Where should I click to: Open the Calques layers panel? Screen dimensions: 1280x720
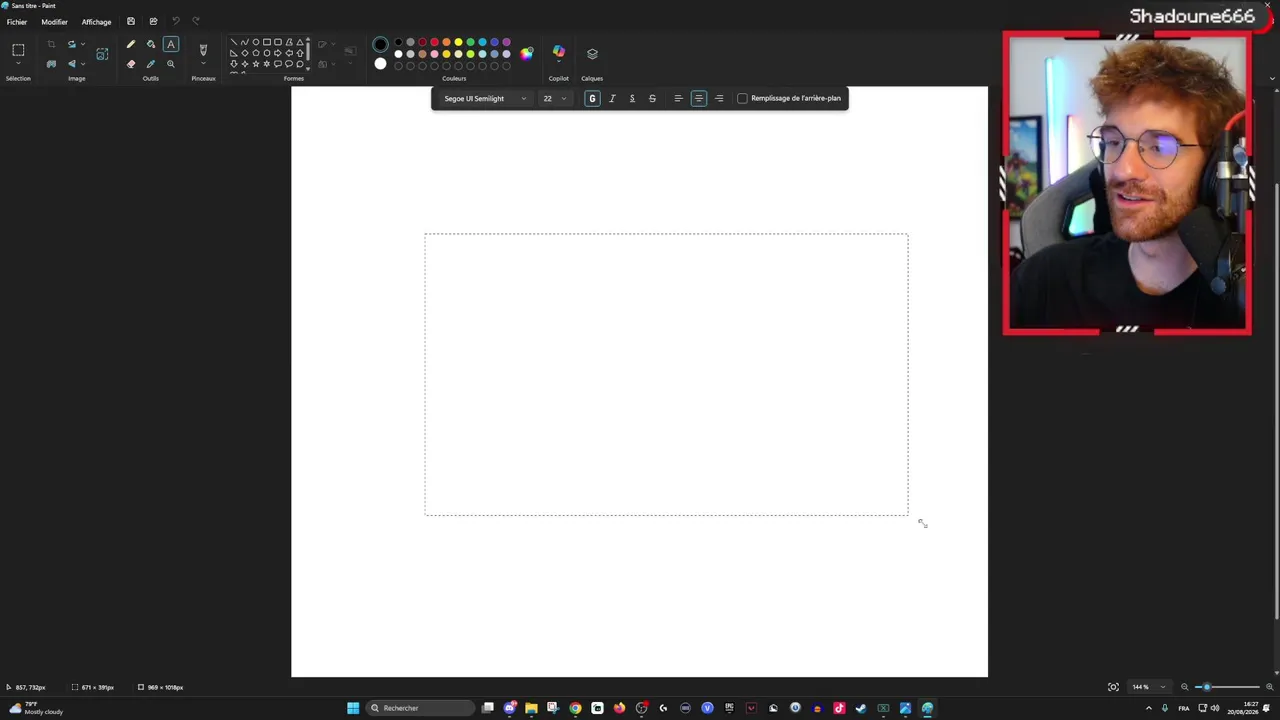coord(592,53)
